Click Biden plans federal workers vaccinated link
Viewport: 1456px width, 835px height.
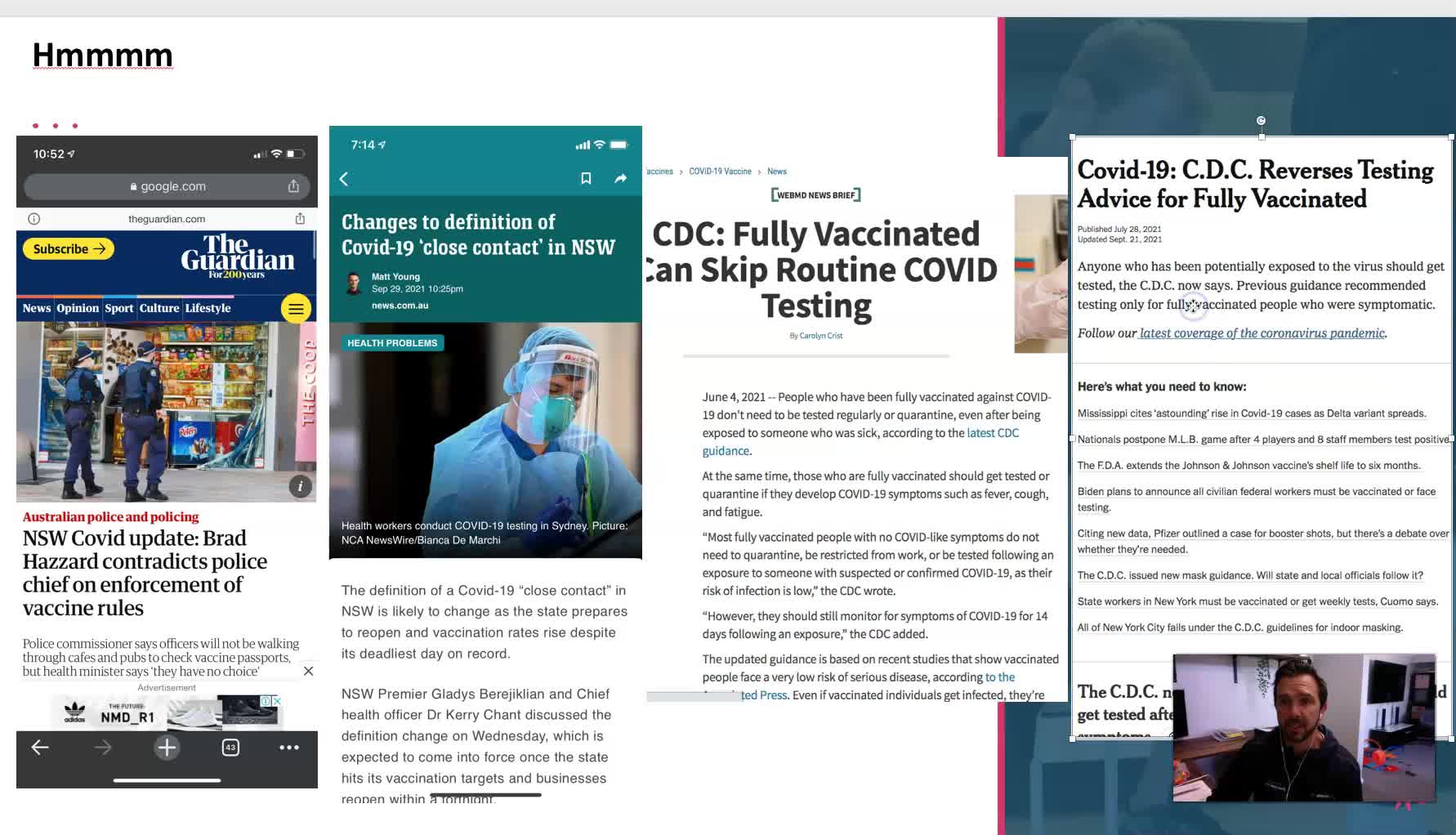(x=1257, y=499)
